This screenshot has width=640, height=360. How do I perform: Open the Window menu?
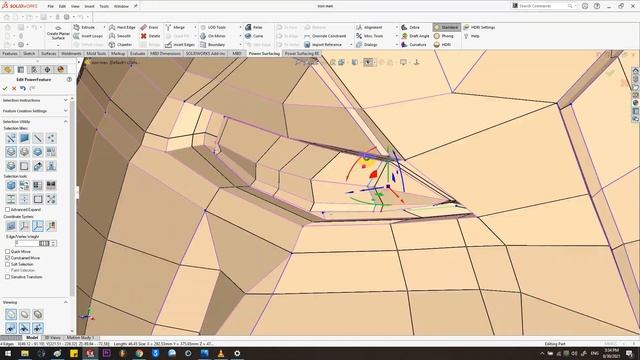pyautogui.click(x=121, y=6)
